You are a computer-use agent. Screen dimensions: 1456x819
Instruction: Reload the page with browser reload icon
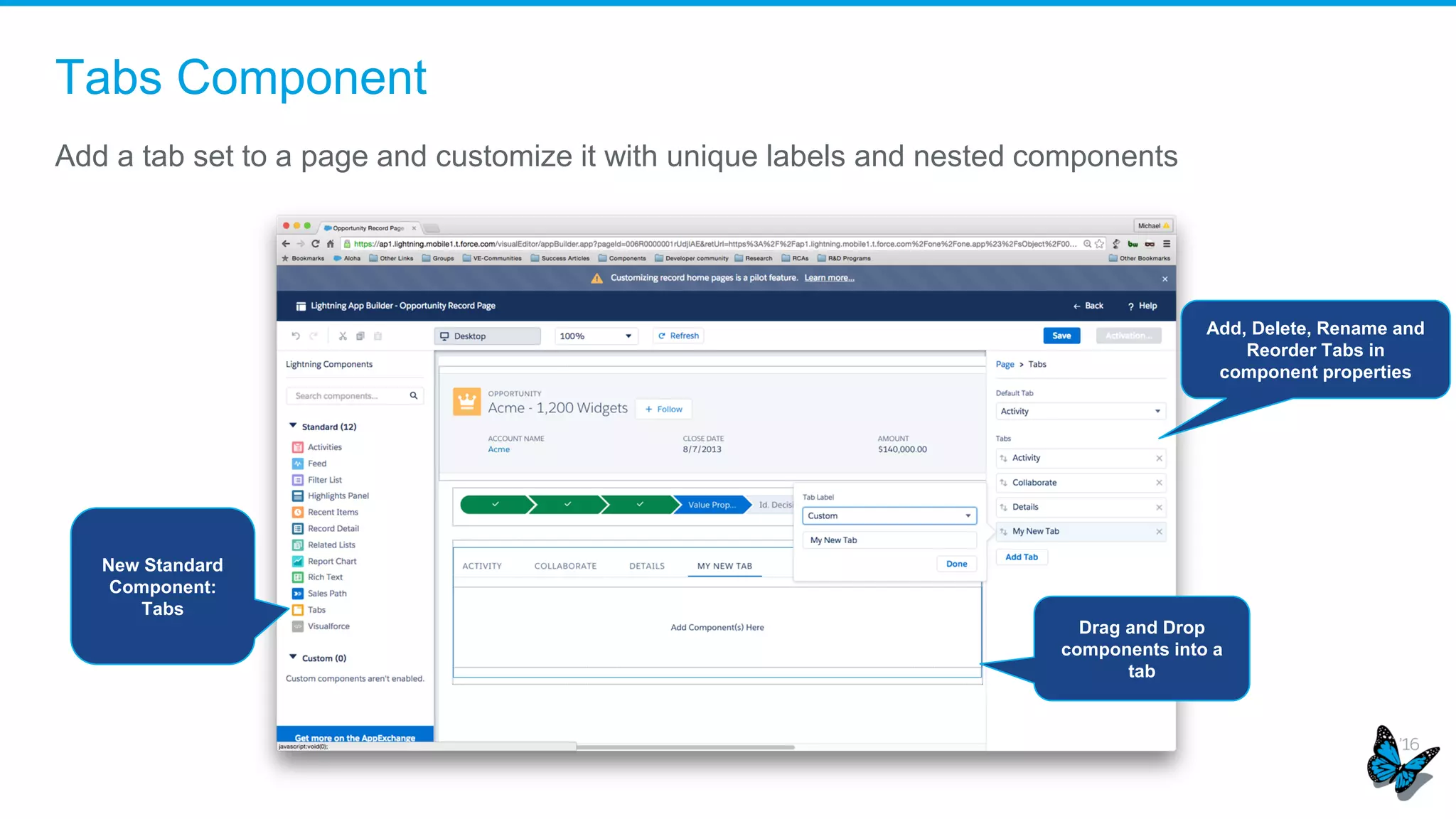pos(316,244)
